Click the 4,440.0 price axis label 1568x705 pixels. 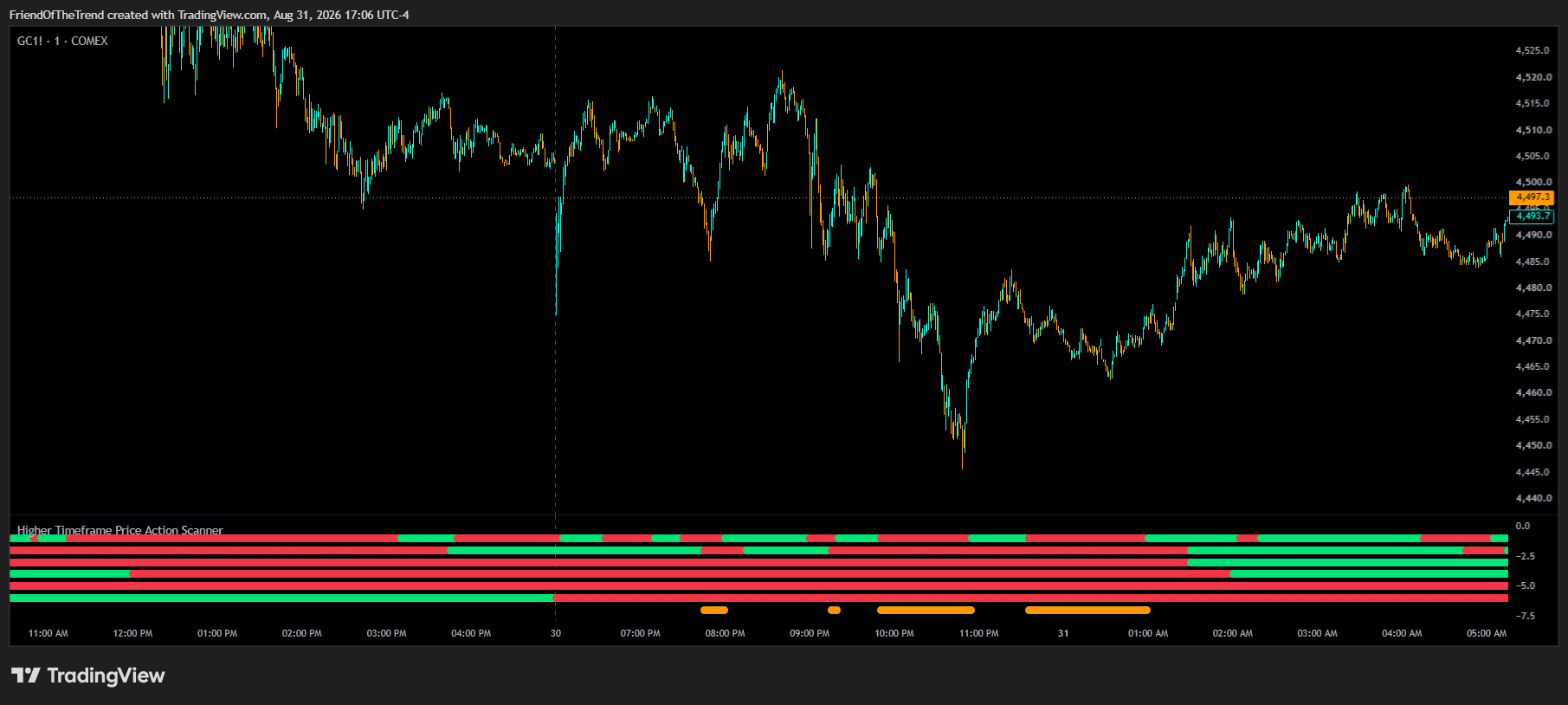1533,498
